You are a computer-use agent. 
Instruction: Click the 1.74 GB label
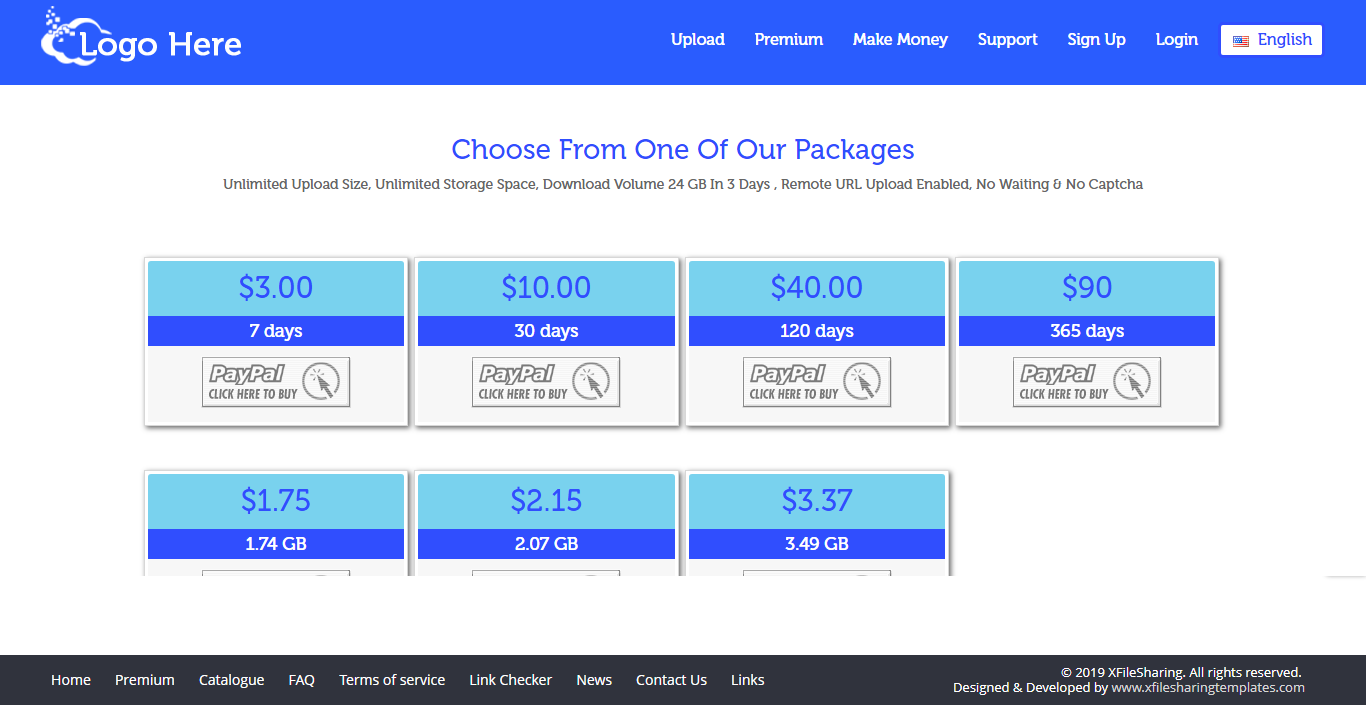coord(276,544)
